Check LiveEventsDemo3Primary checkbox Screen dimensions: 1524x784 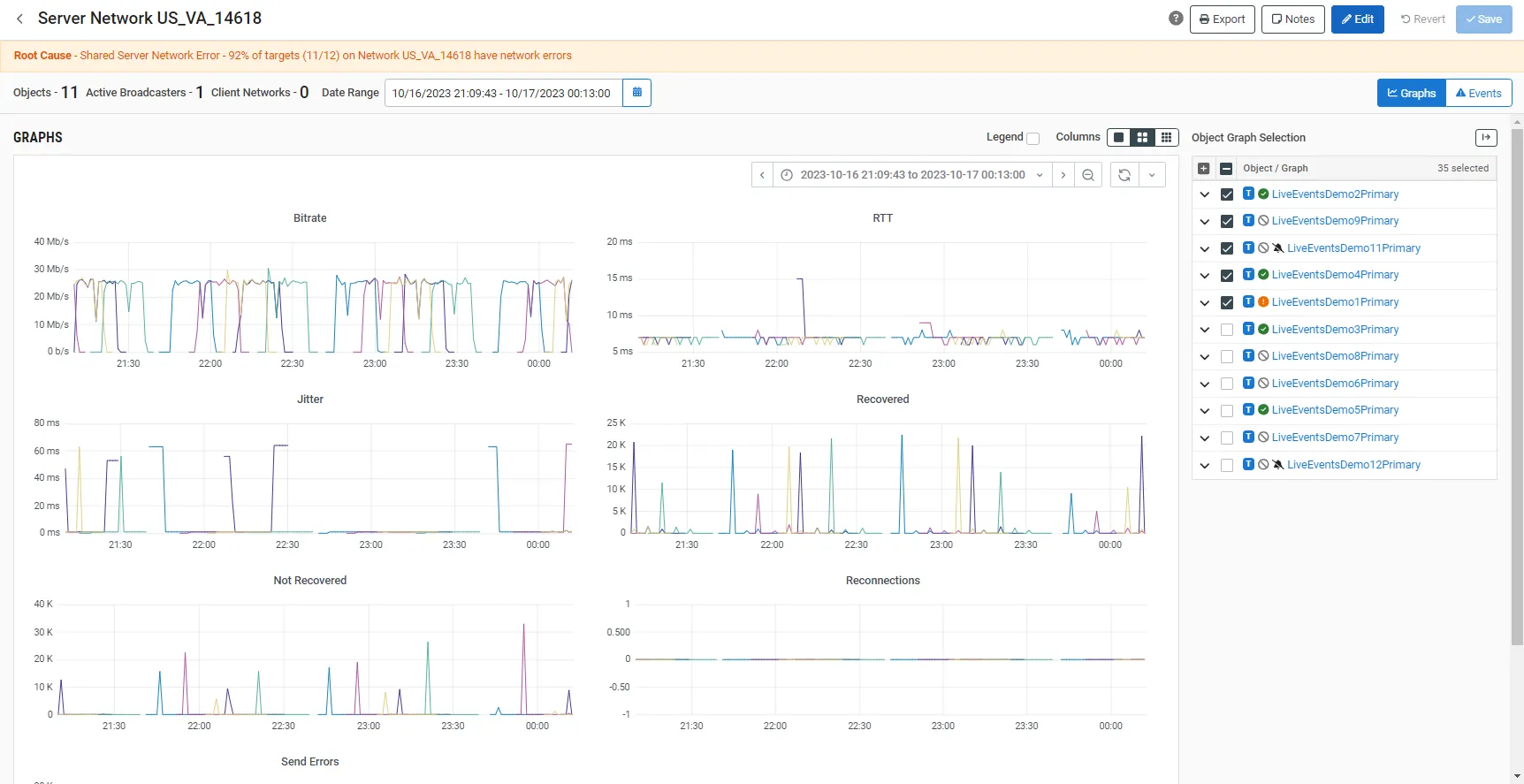pyautogui.click(x=1227, y=330)
